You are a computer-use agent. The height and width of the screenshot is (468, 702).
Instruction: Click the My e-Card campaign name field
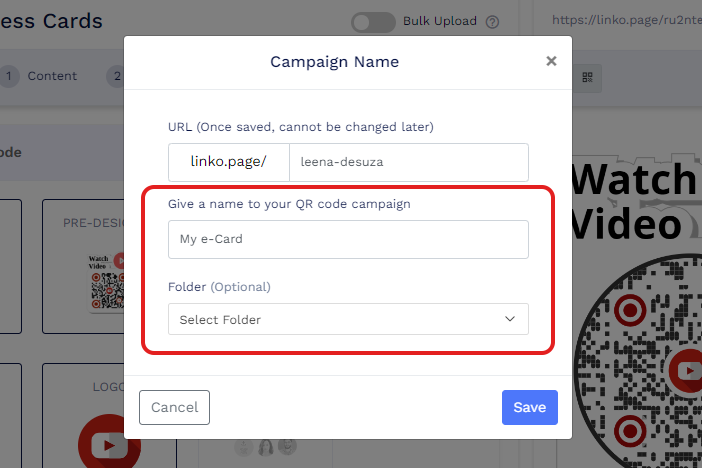pos(348,239)
